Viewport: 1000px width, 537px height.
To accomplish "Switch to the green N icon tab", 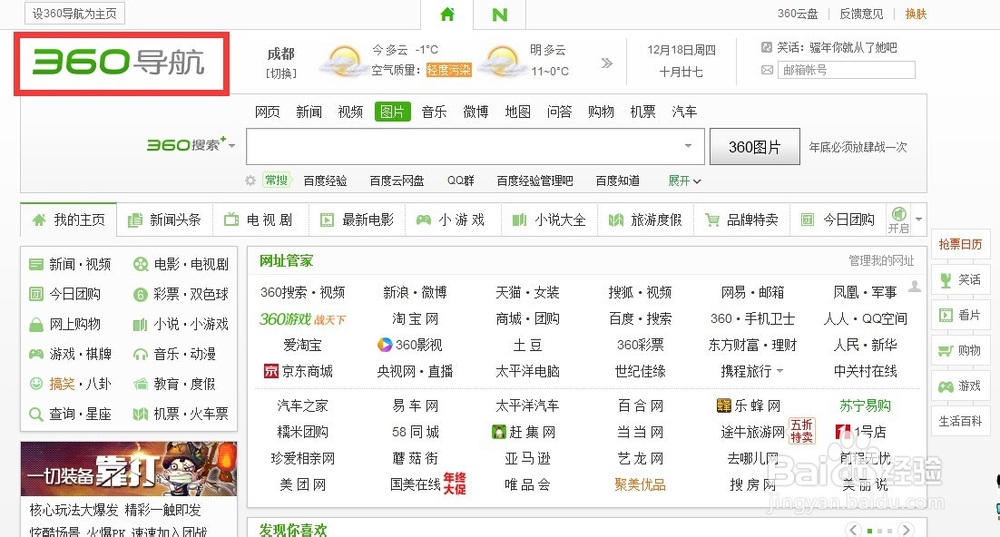I will point(499,14).
